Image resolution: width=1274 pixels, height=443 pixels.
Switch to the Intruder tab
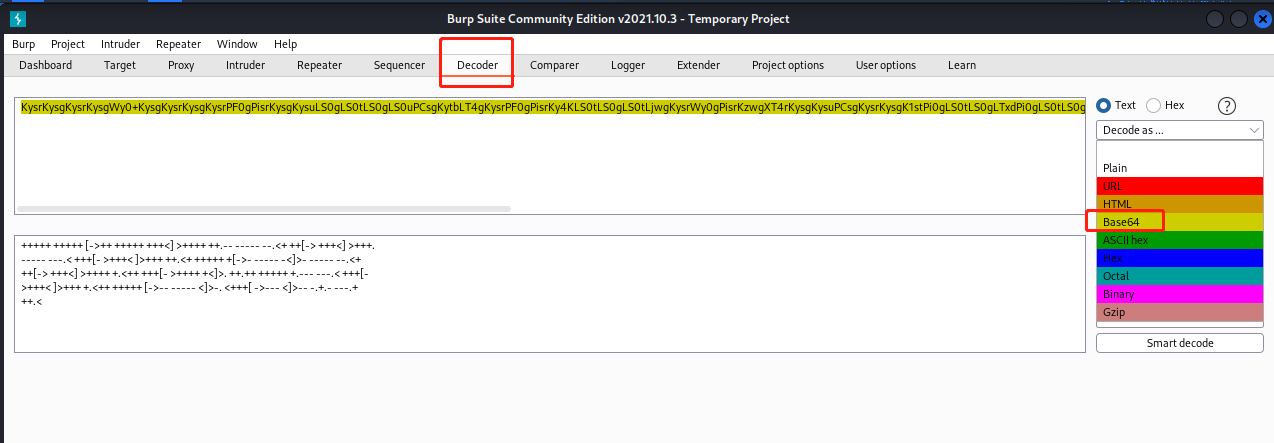(x=245, y=65)
